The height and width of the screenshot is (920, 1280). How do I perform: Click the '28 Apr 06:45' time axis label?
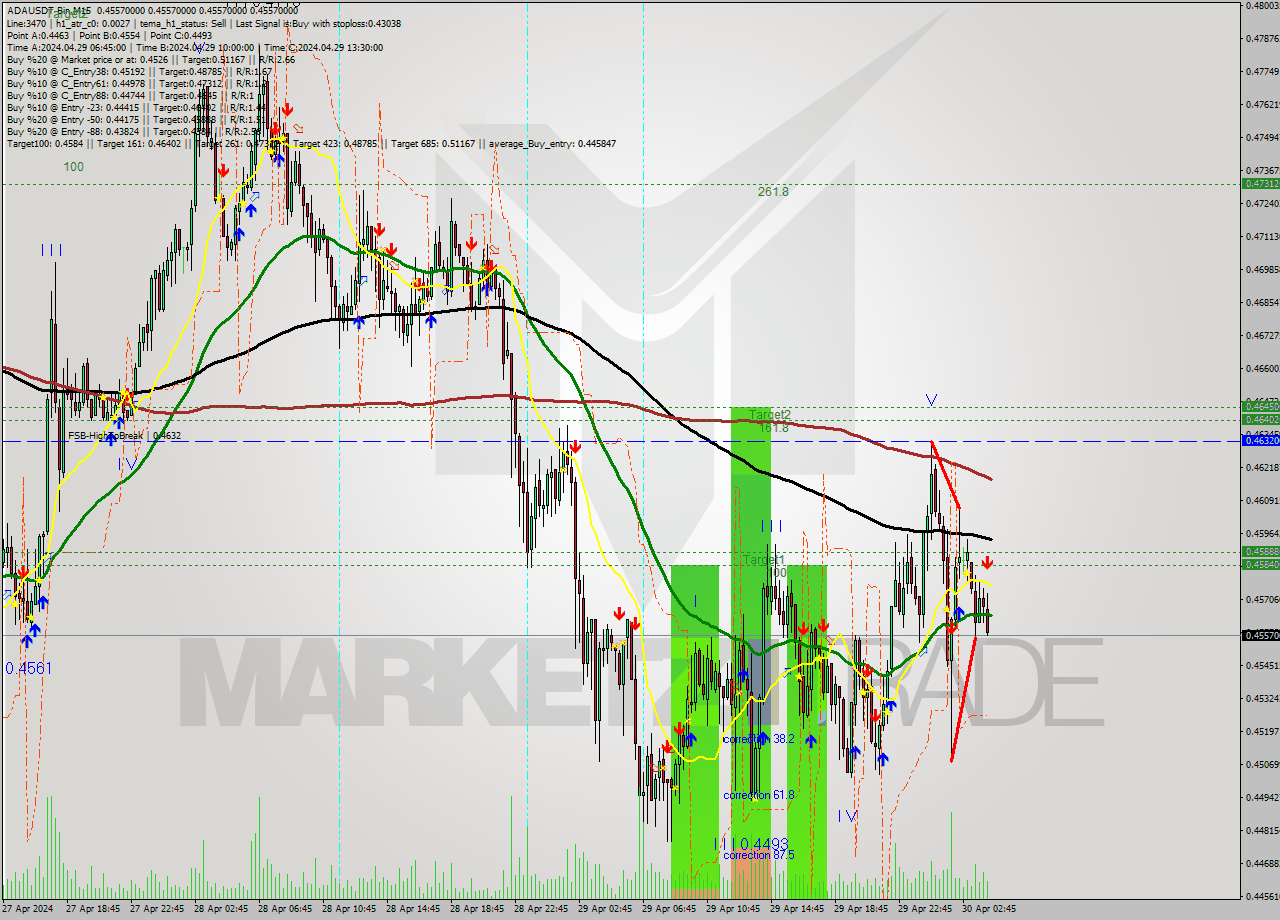(x=283, y=909)
